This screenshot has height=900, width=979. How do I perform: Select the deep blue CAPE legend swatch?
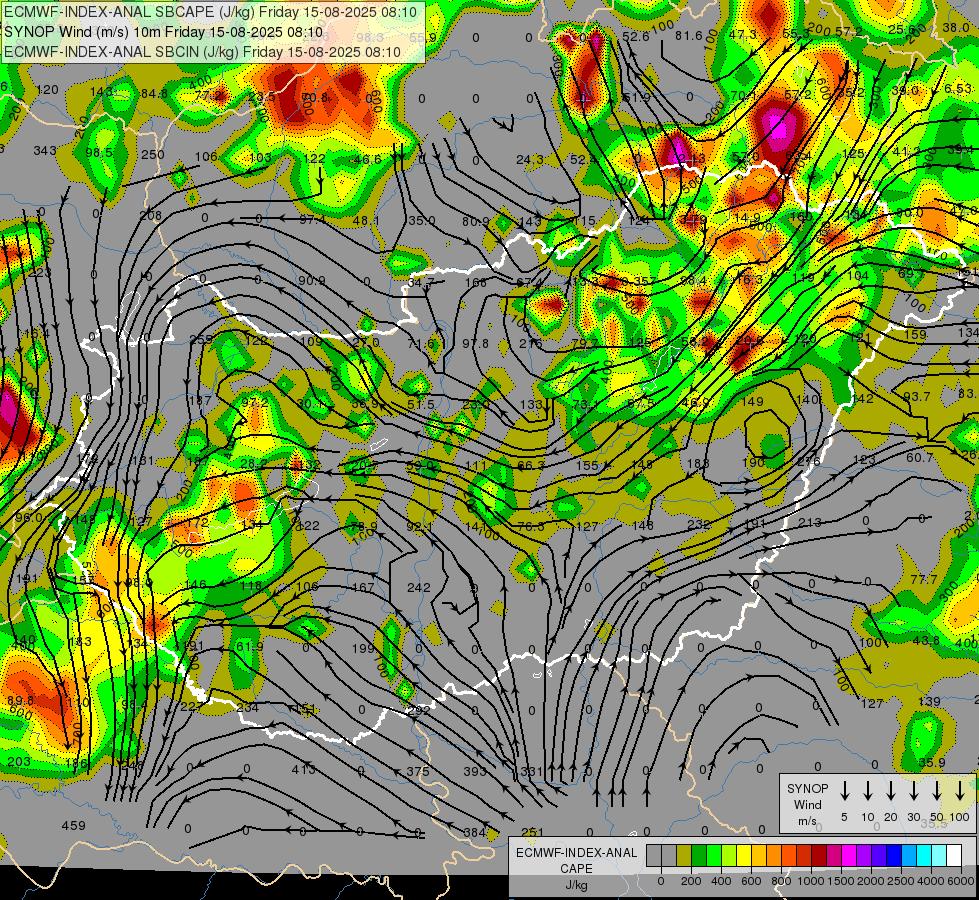894,856
